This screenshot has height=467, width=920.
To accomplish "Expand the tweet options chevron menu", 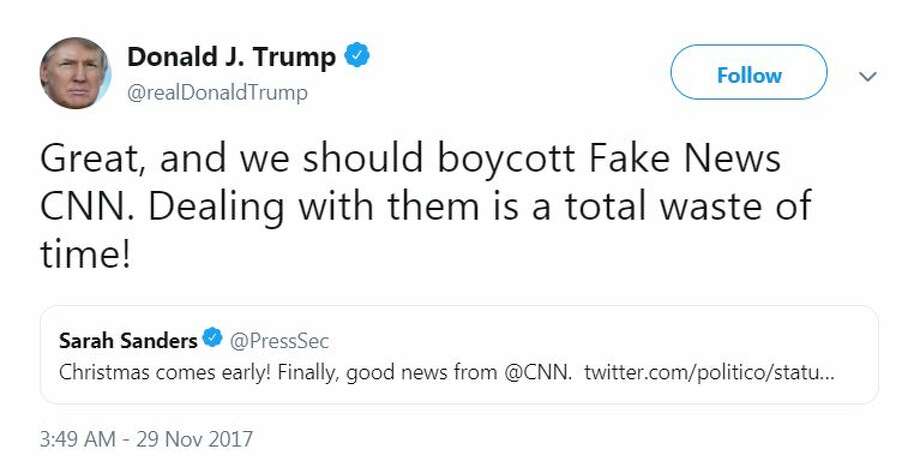I will coord(867,76).
